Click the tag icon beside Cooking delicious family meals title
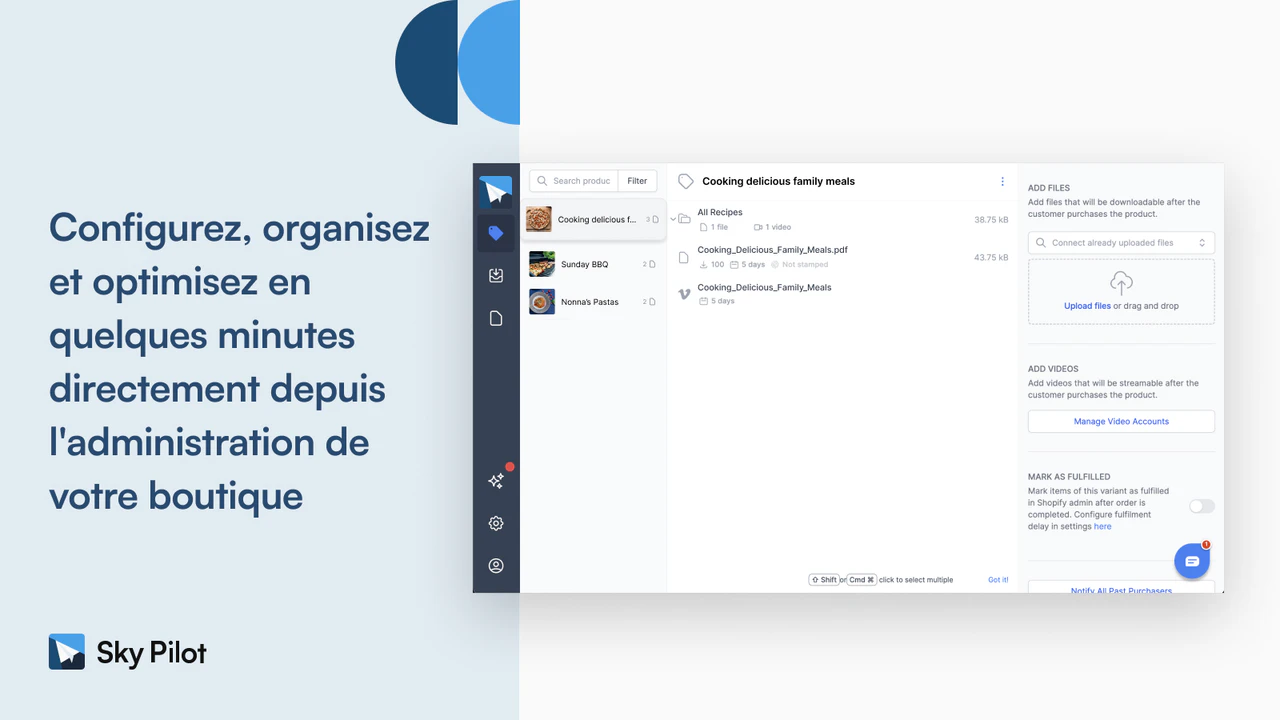 point(686,181)
